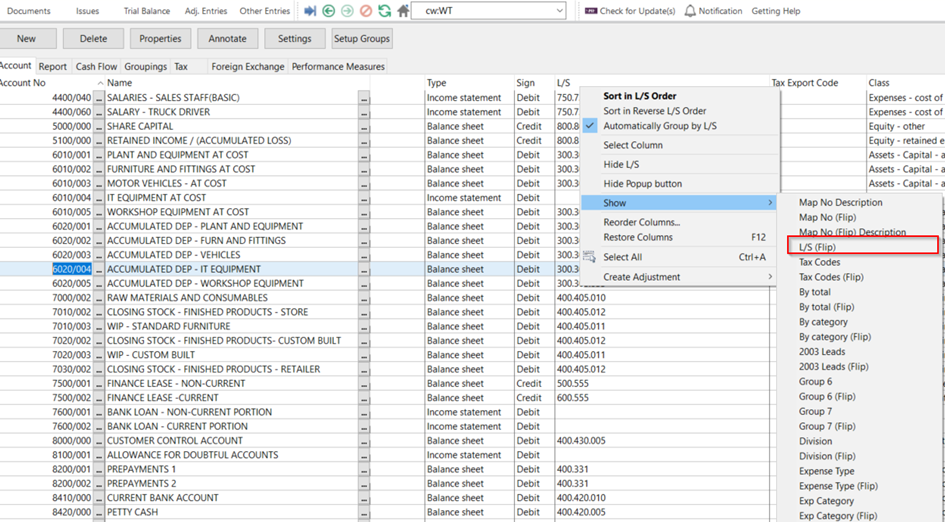Click Getting Help link
This screenshot has width=945, height=522.
[x=776, y=11]
